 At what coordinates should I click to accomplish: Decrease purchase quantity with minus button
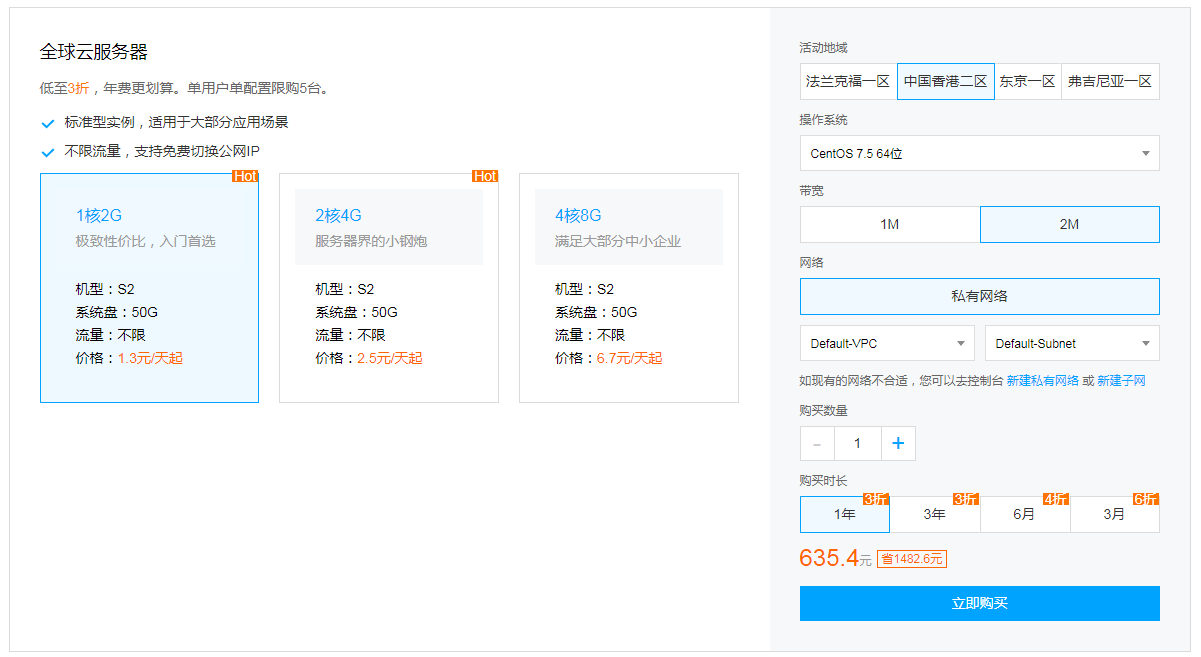tap(817, 444)
